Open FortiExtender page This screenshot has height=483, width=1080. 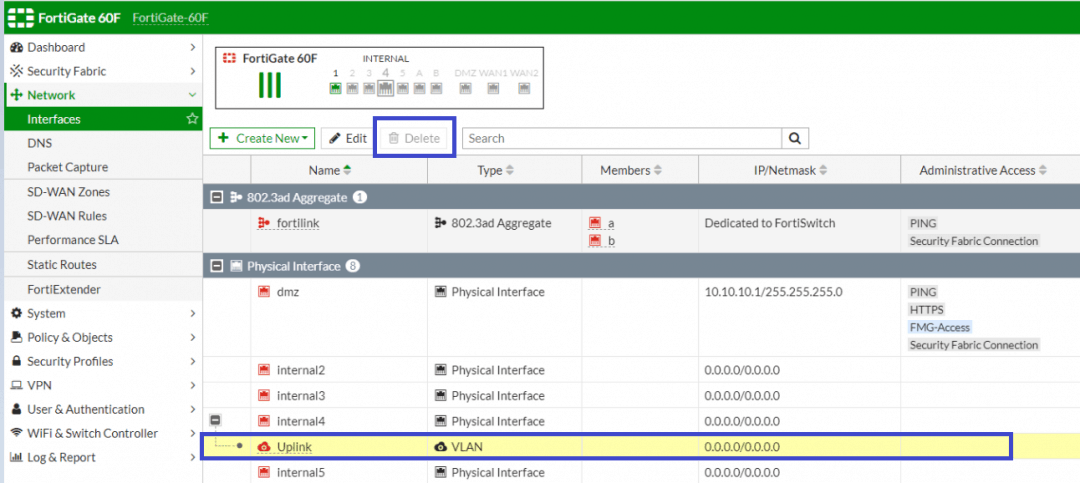click(x=63, y=289)
